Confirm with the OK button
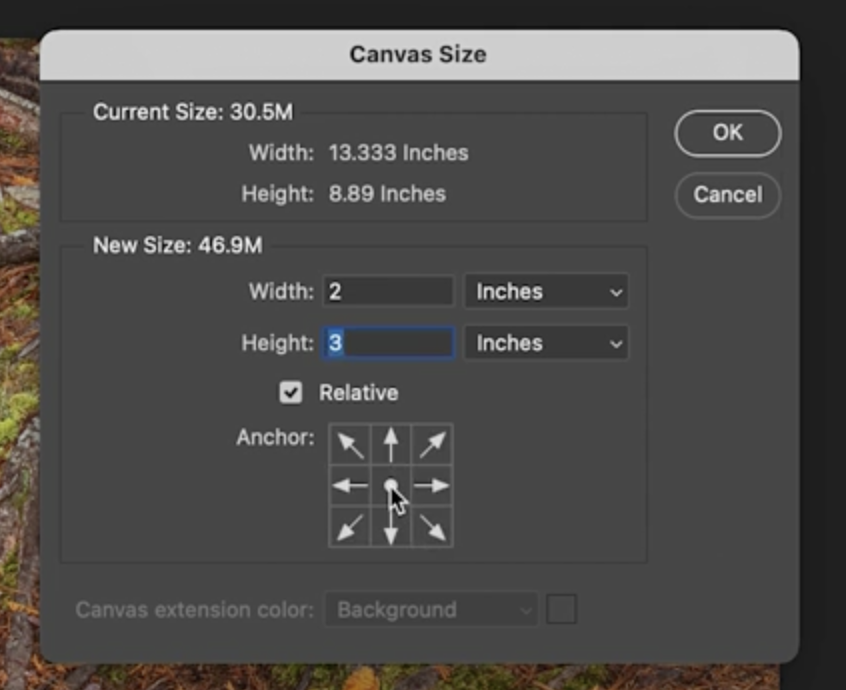This screenshot has height=690, width=846. tap(727, 133)
